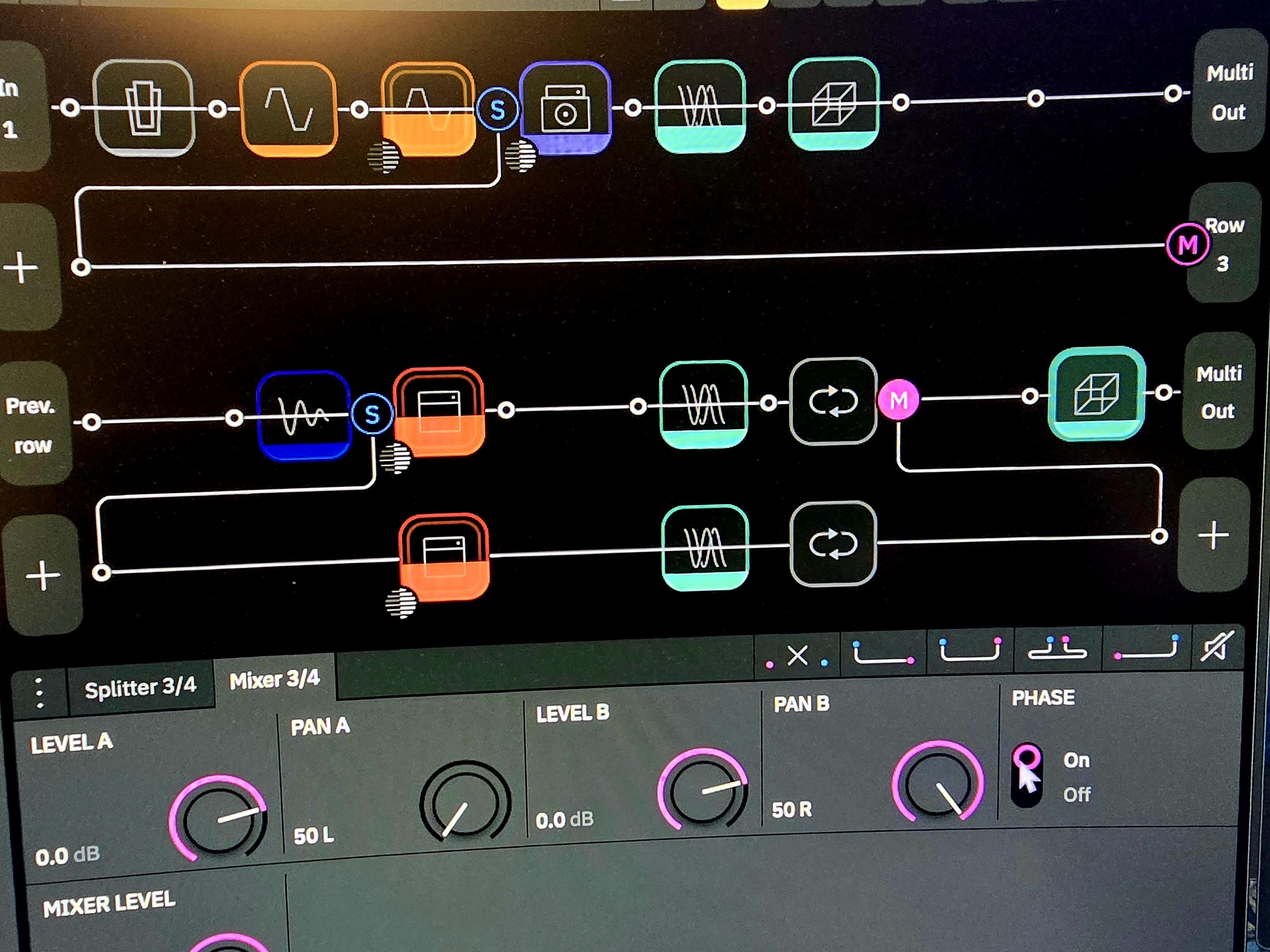Click the plus button below lower Multi Out
The height and width of the screenshot is (952, 1270).
coord(1213,535)
